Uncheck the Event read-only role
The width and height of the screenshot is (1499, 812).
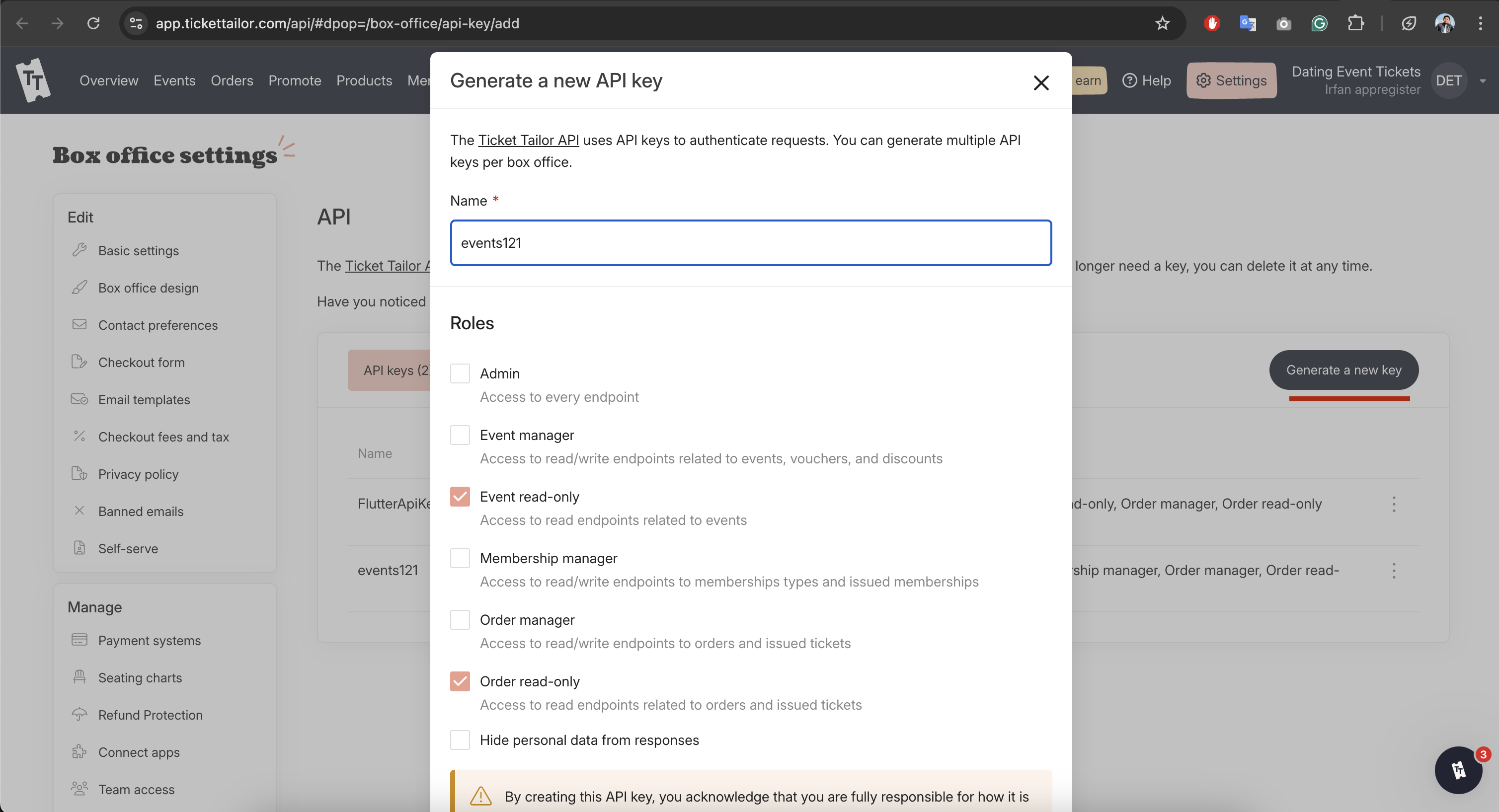pyautogui.click(x=460, y=496)
